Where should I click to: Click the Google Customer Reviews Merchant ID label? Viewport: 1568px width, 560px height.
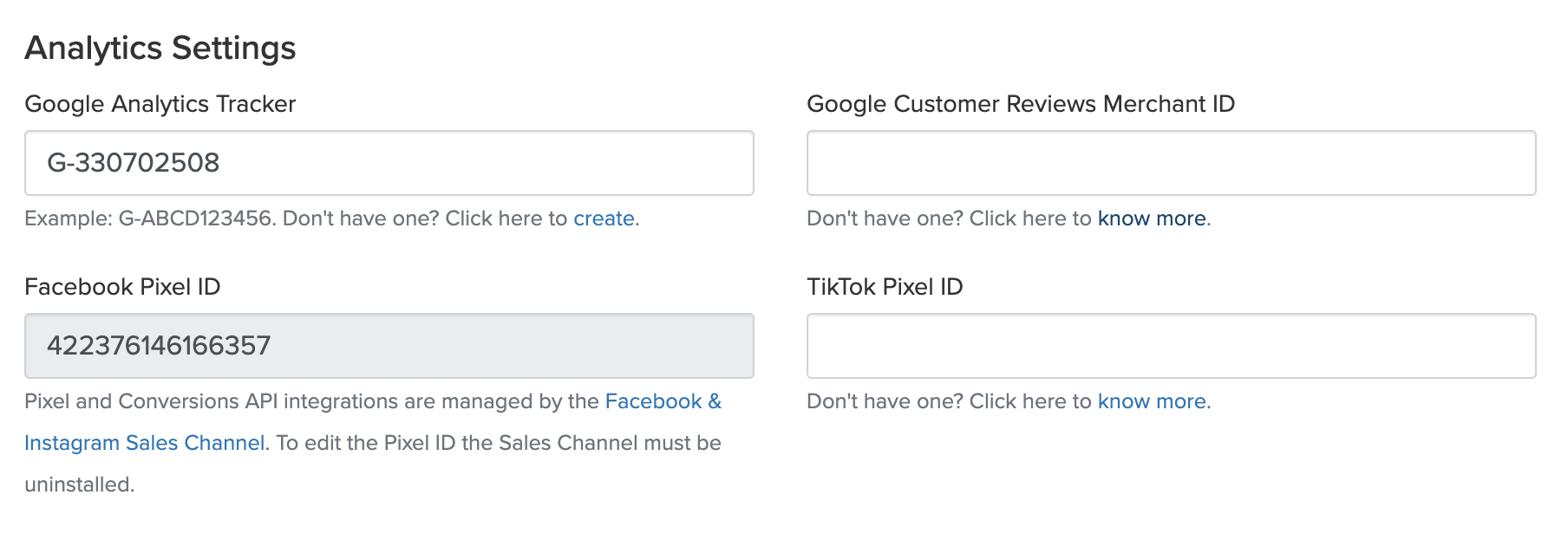click(x=1021, y=104)
